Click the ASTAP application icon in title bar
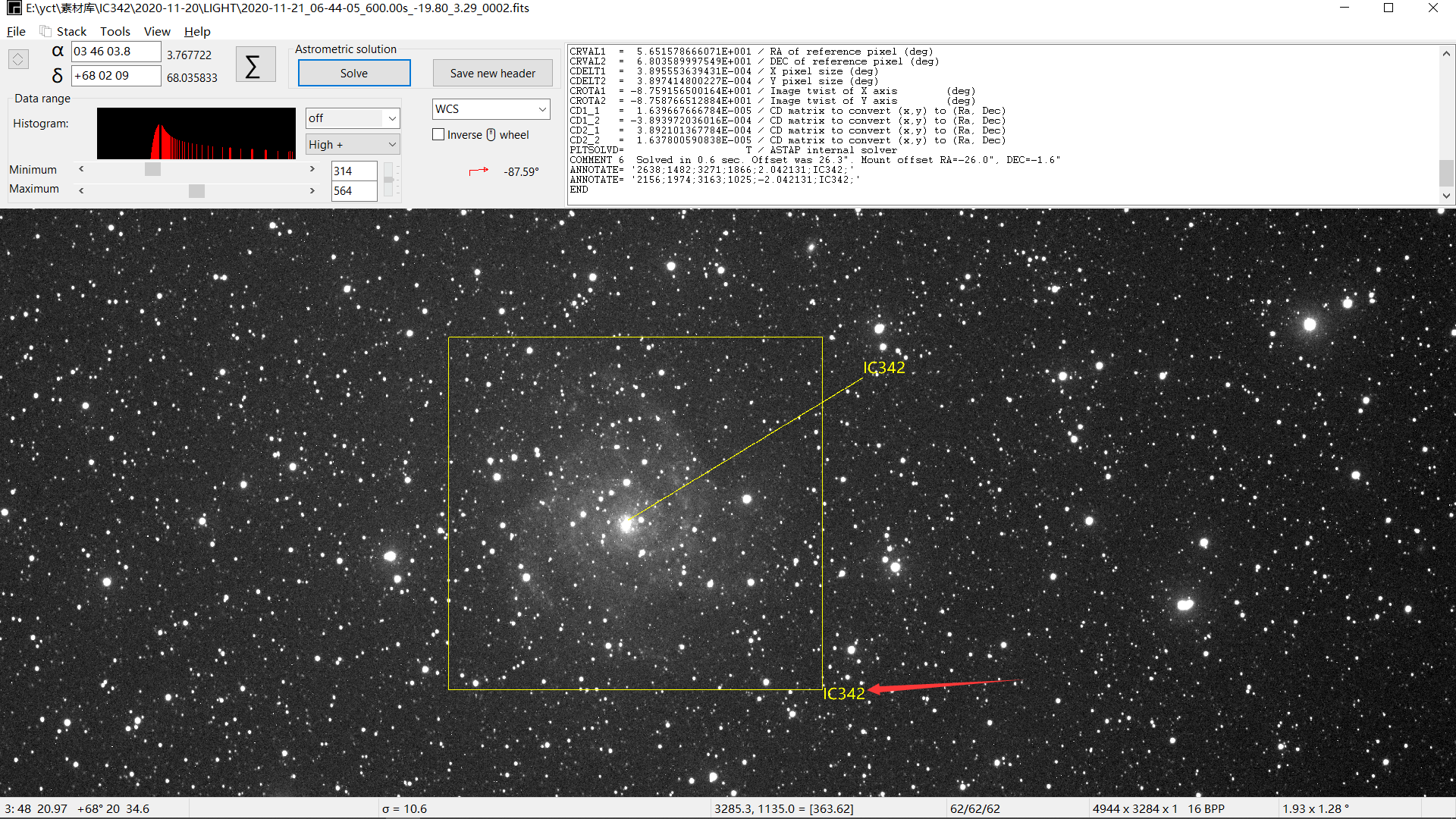 coord(13,8)
